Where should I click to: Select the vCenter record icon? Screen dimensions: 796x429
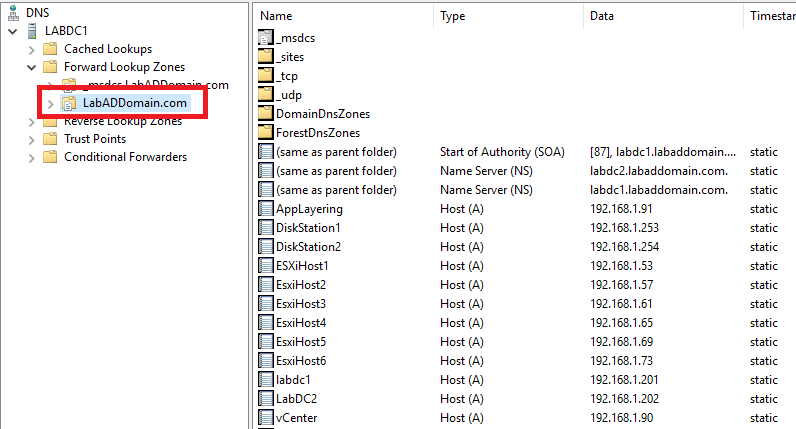pyautogui.click(x=266, y=418)
